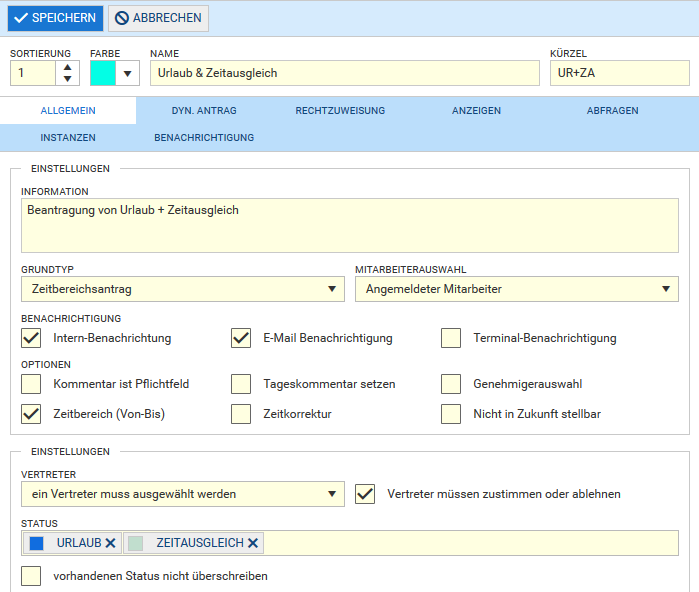The image size is (699, 592).
Task: Uncheck E-Mail Benachrichtigung checkbox
Action: tap(241, 338)
